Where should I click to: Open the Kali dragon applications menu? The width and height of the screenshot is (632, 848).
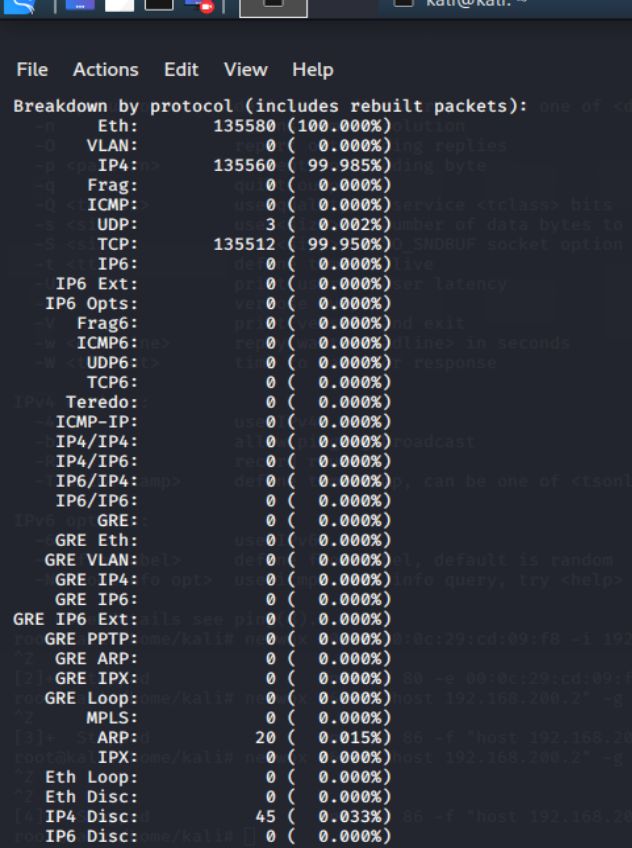(19, 5)
